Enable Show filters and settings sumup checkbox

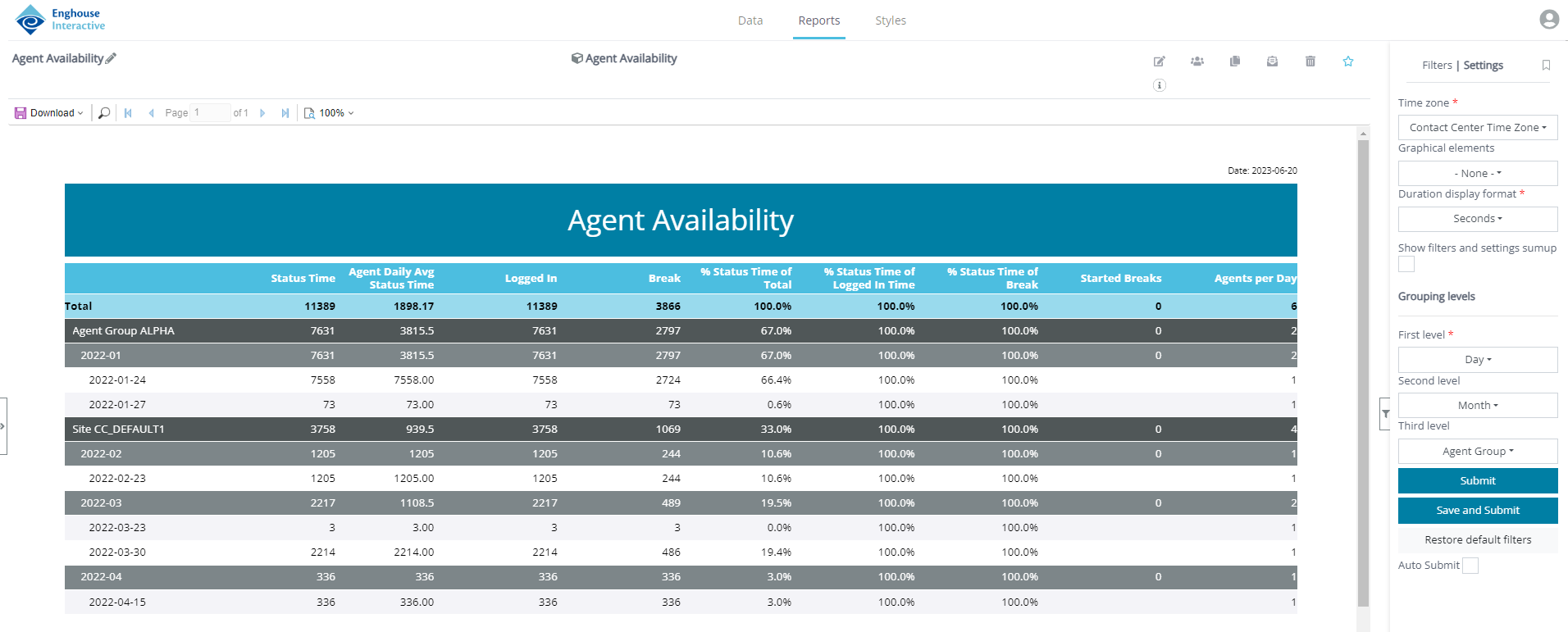(1406, 264)
